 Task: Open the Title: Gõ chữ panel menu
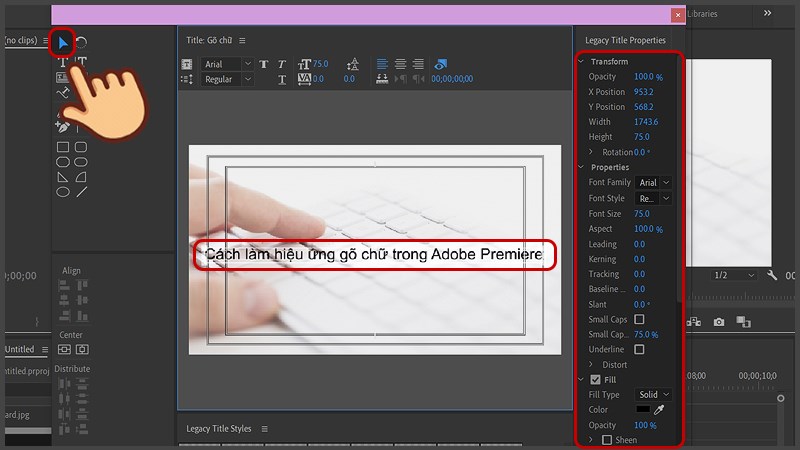point(242,40)
